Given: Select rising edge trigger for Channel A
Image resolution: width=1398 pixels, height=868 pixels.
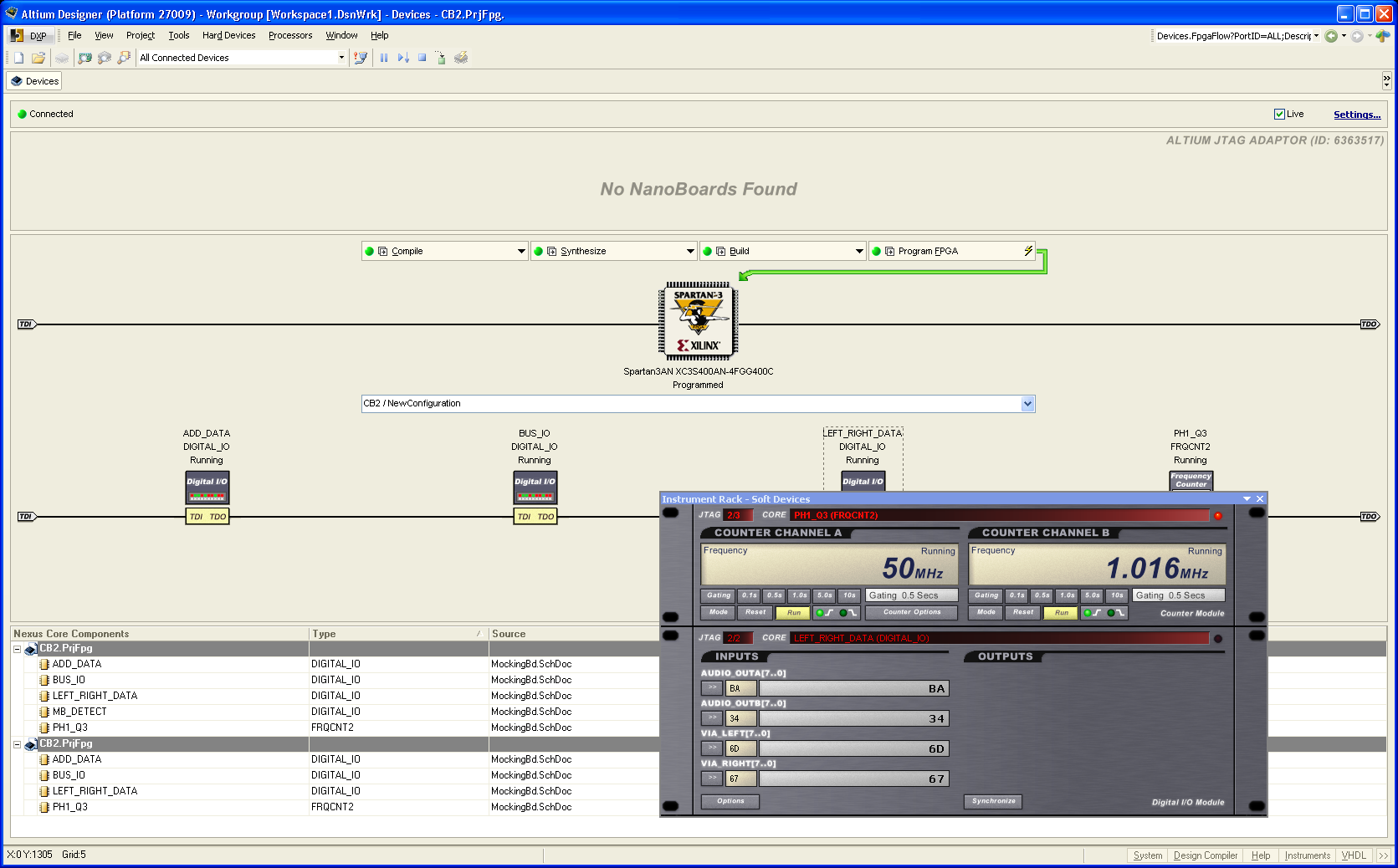Looking at the screenshot, I should [825, 613].
